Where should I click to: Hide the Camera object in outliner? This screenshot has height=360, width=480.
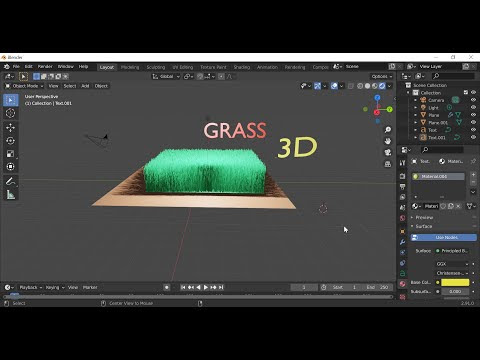click(473, 100)
